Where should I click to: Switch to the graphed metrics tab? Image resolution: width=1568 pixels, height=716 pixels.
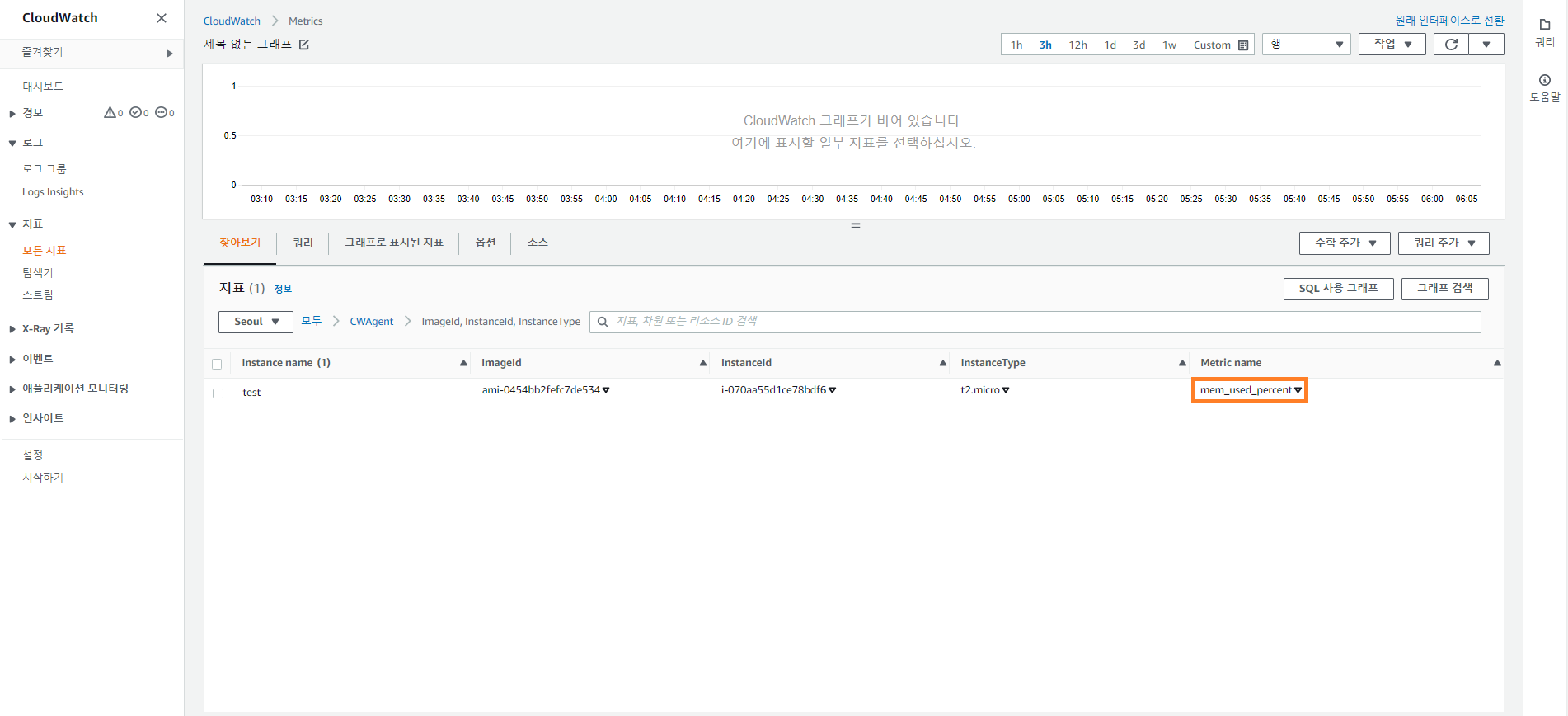[394, 243]
